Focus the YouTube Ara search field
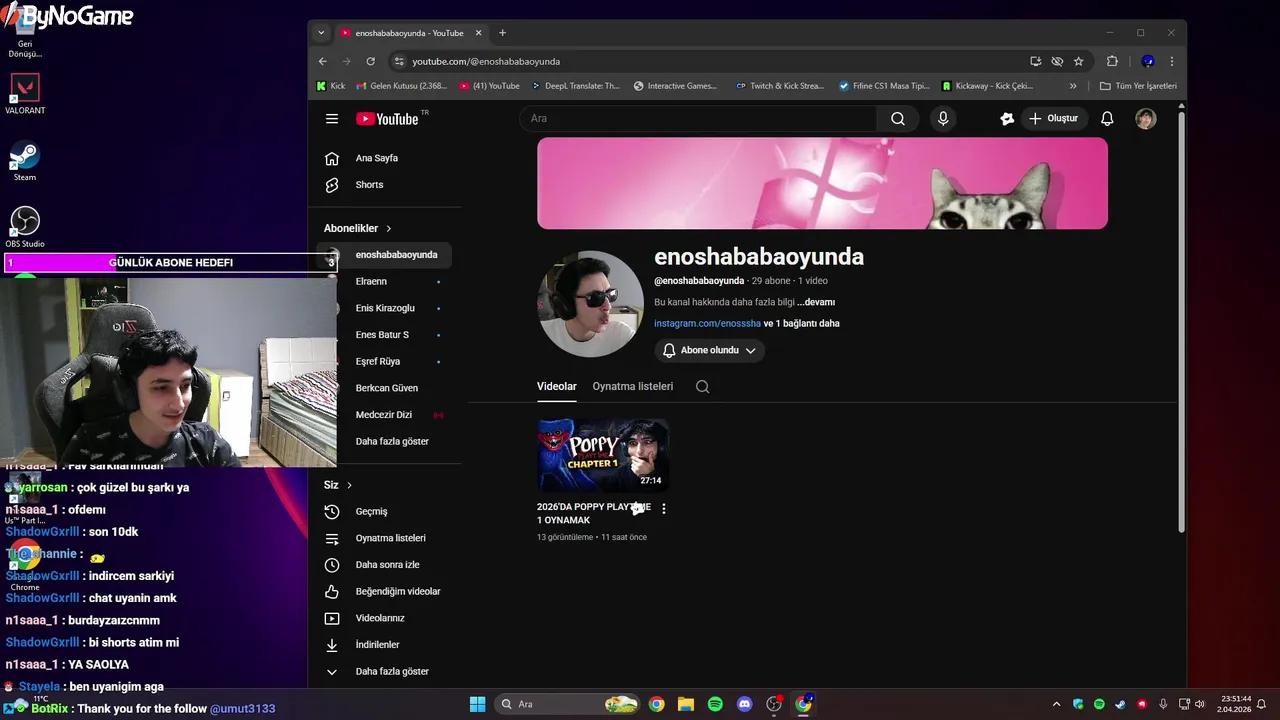The width and height of the screenshot is (1280, 720). point(698,119)
